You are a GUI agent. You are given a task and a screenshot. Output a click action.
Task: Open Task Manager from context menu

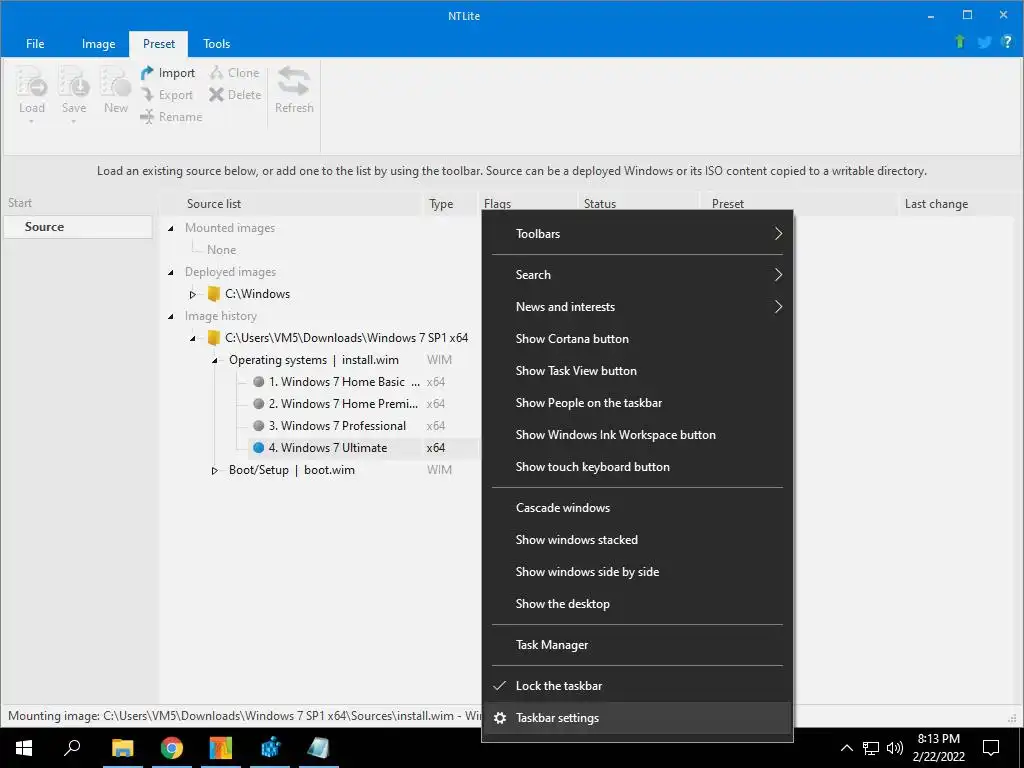637,645
